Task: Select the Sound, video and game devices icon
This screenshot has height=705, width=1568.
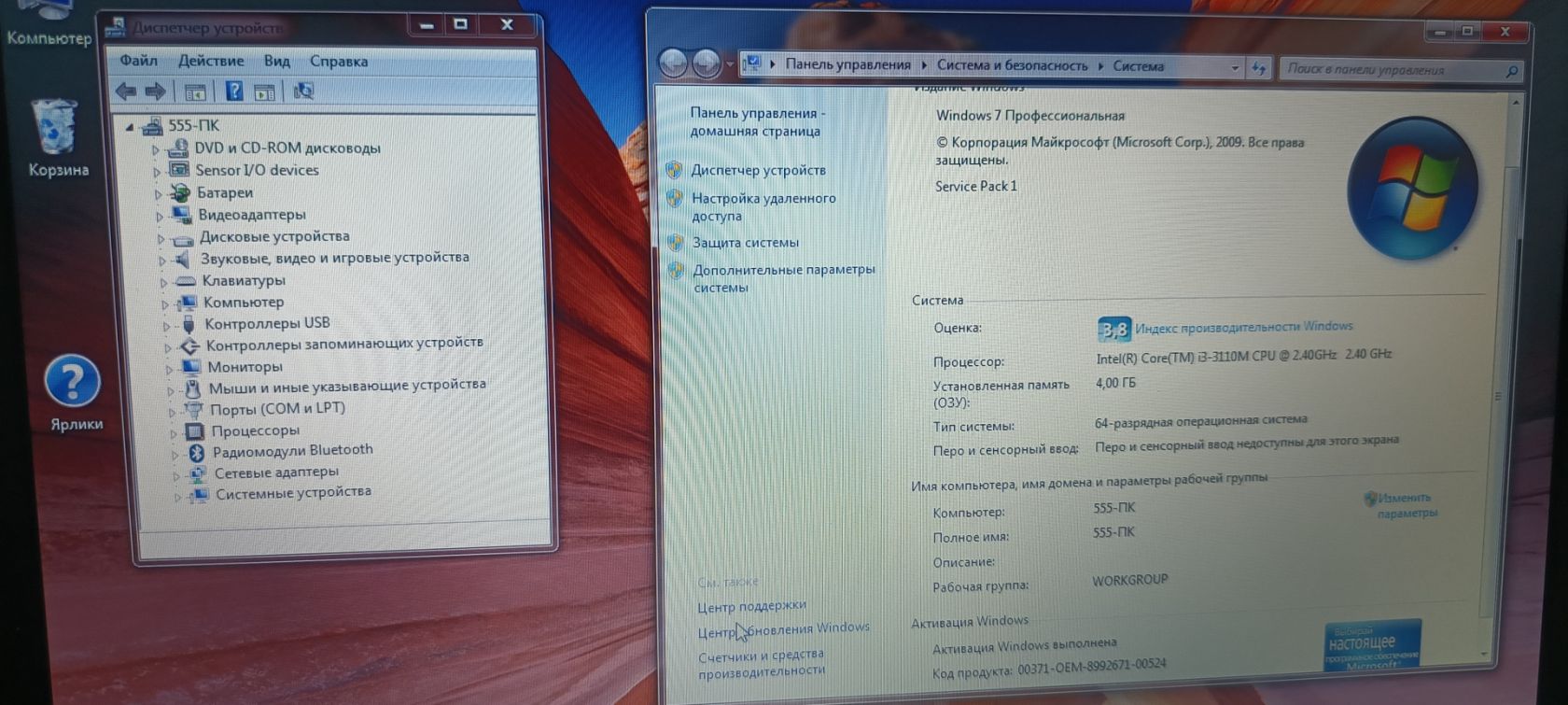Action: tap(184, 259)
